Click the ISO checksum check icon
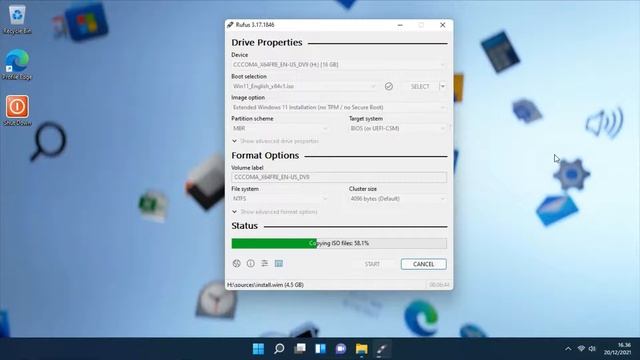Image resolution: width=640 pixels, height=360 pixels. click(x=389, y=86)
